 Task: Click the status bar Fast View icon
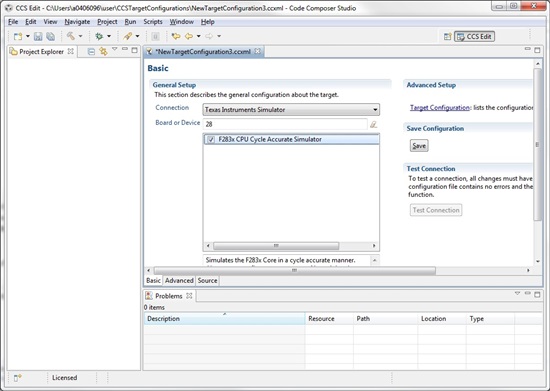click(18, 378)
